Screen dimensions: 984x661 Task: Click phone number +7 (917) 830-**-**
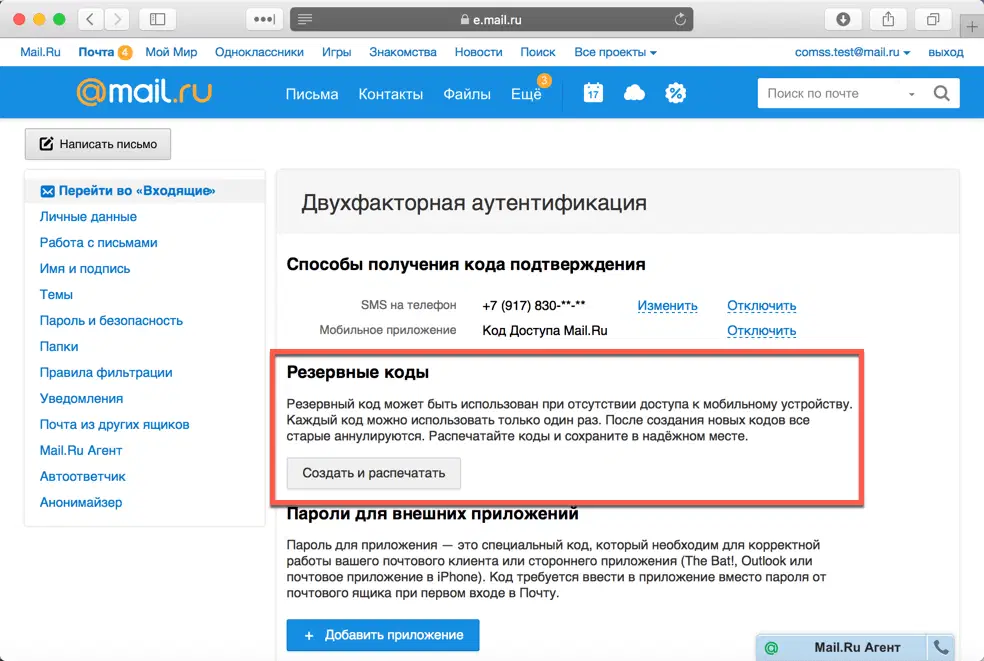(533, 306)
